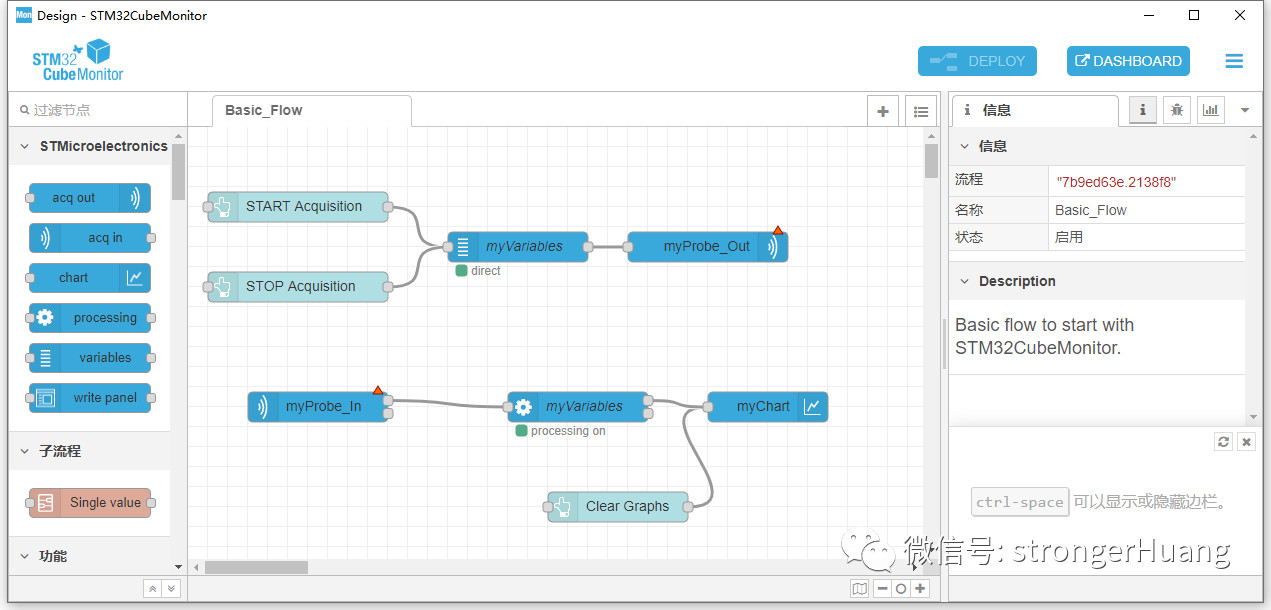Collapse the 信息 section in sidebar
This screenshot has height=610, width=1271.
[x=1096, y=146]
